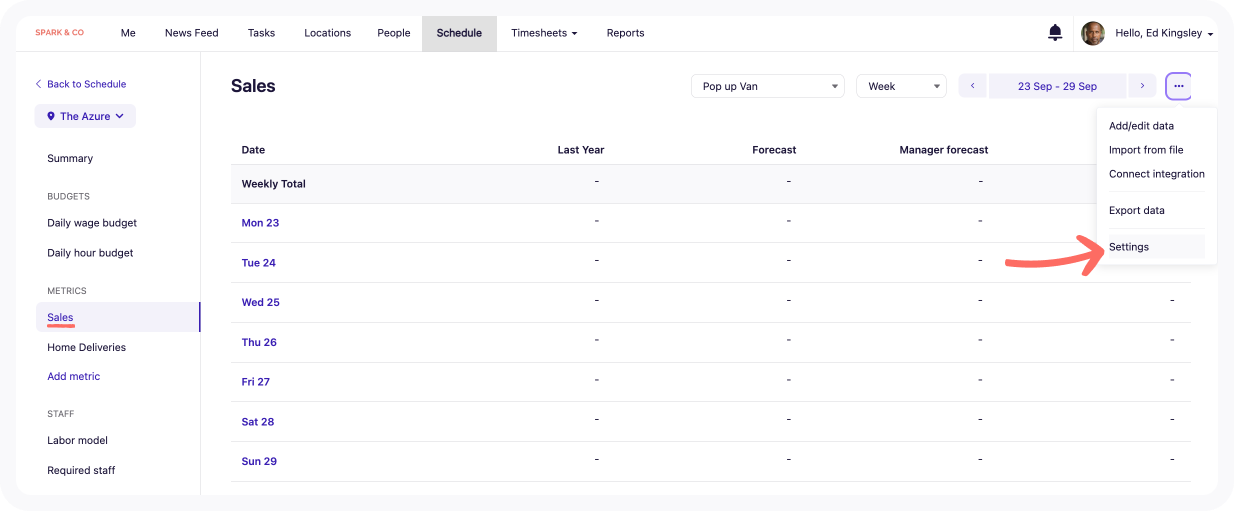Choose Add/edit data from menu
Screen dimensions: 1234x511
pos(1141,126)
